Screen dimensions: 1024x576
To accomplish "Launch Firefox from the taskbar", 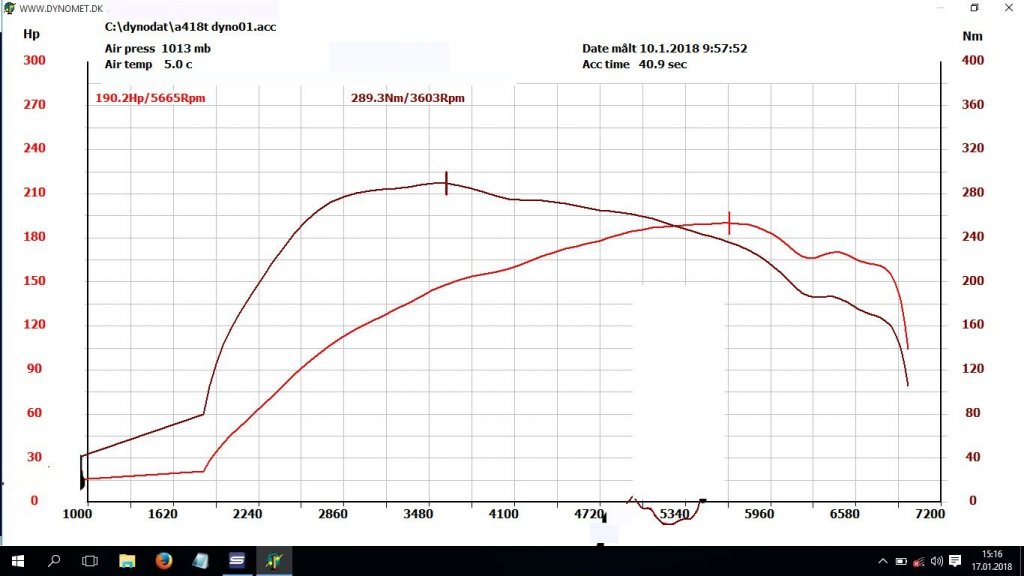I will click(x=163, y=560).
